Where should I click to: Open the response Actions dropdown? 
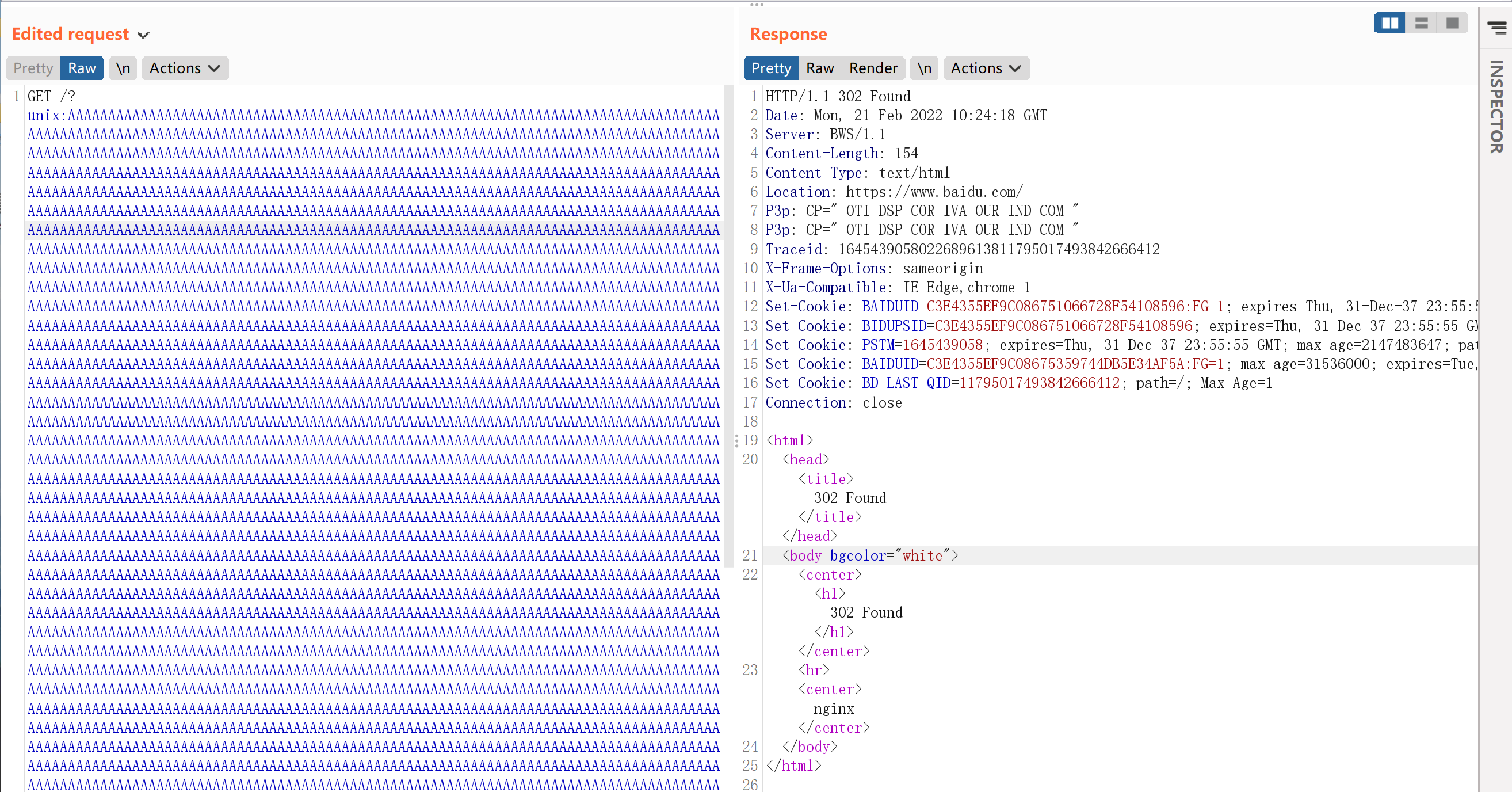click(x=986, y=68)
